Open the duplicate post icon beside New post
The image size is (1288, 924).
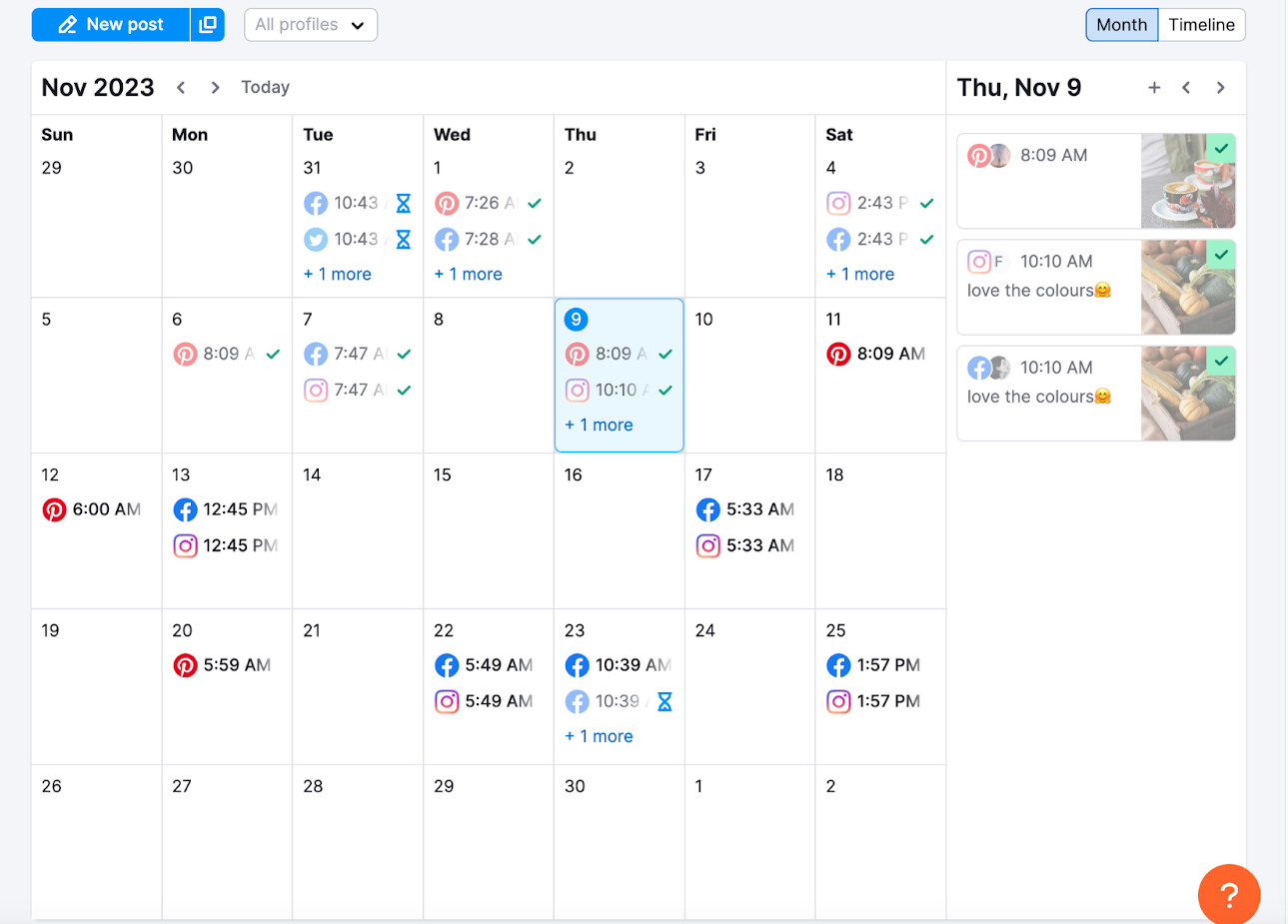207,24
